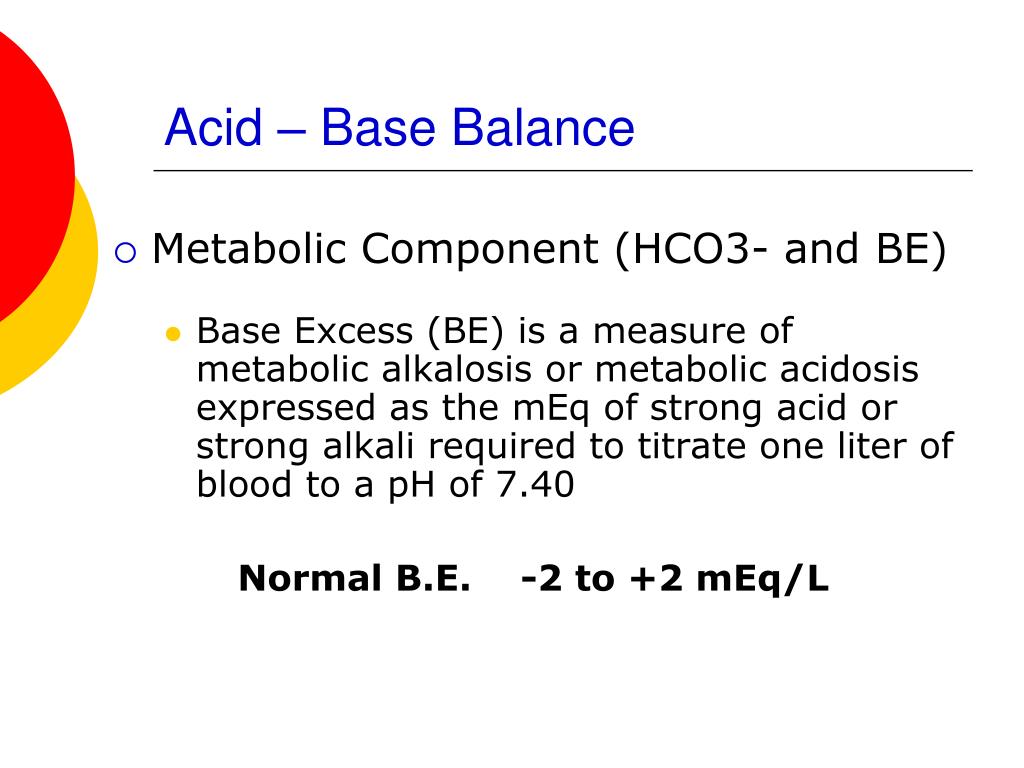Click the words Base Excess (BE)
1024x768 pixels.
(351, 330)
